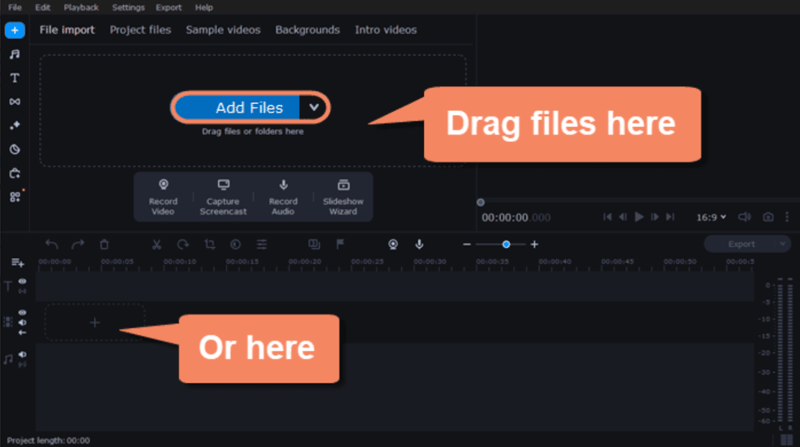Click the timeline zoom slider handle
Viewport: 800px width, 447px height.
click(506, 244)
